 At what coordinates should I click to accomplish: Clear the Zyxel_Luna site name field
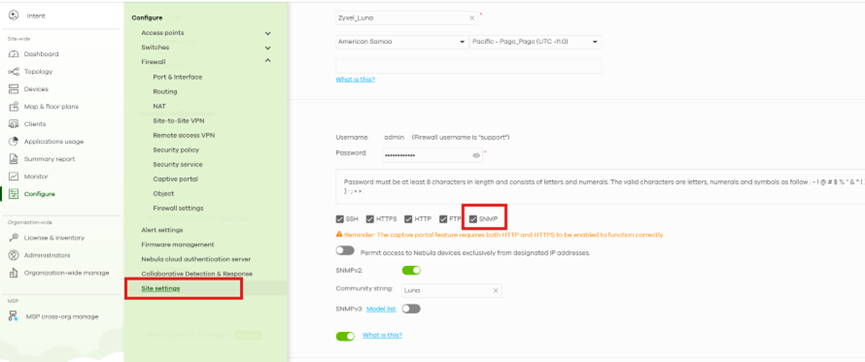(x=472, y=18)
